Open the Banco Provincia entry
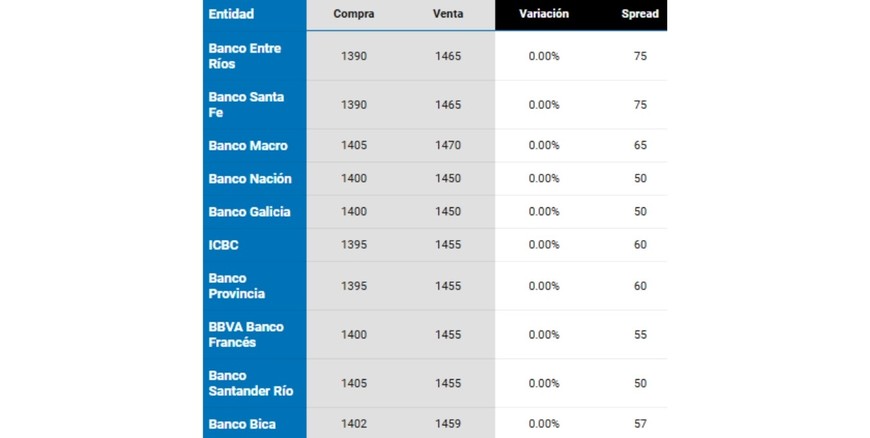 coord(237,286)
